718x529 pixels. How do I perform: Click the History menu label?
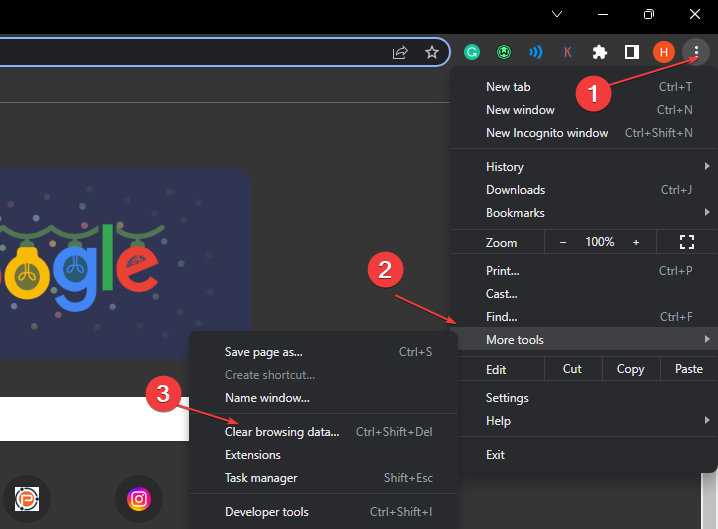[505, 167]
